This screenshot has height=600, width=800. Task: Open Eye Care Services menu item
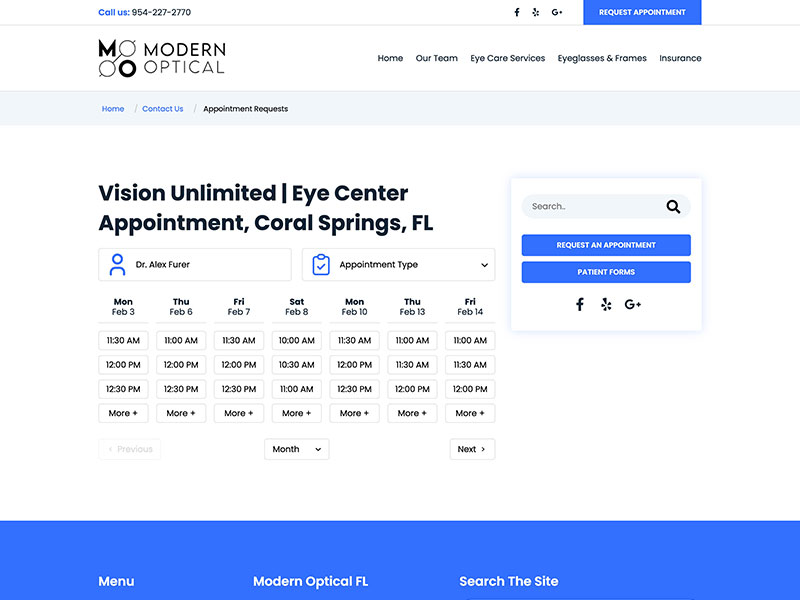(508, 58)
